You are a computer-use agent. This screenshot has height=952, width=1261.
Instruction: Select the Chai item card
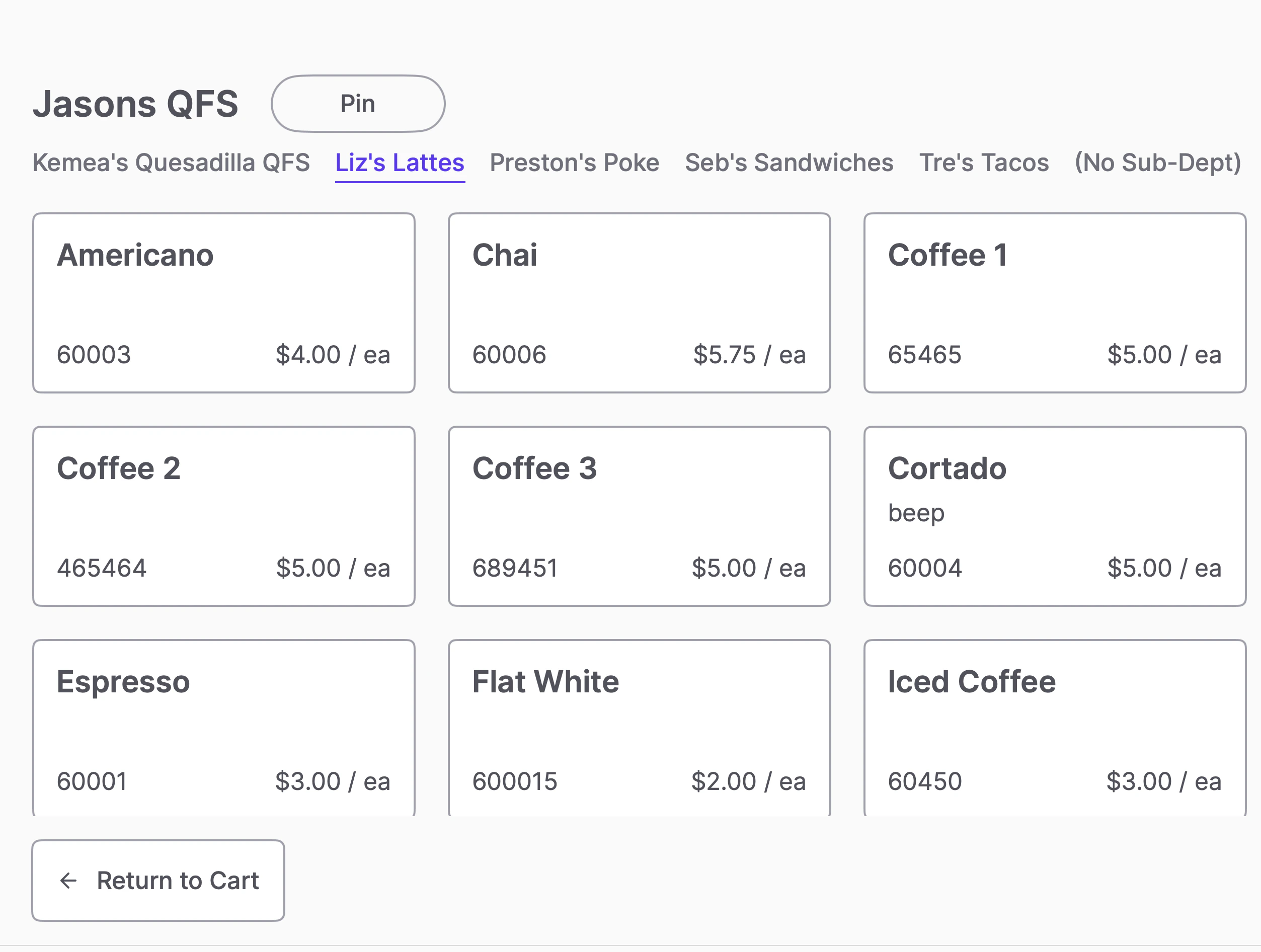pos(639,303)
